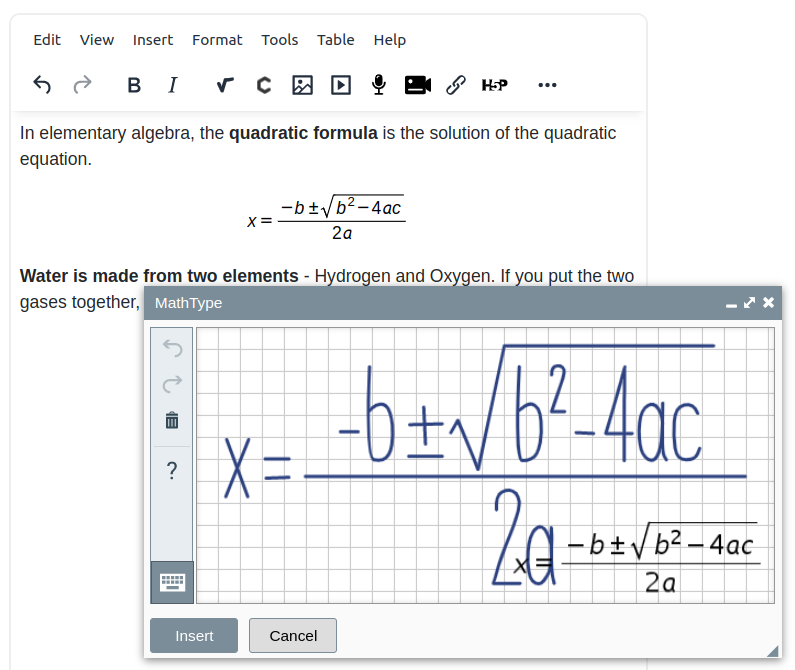
Task: Select the quadratic formula in the document
Action: (327, 218)
